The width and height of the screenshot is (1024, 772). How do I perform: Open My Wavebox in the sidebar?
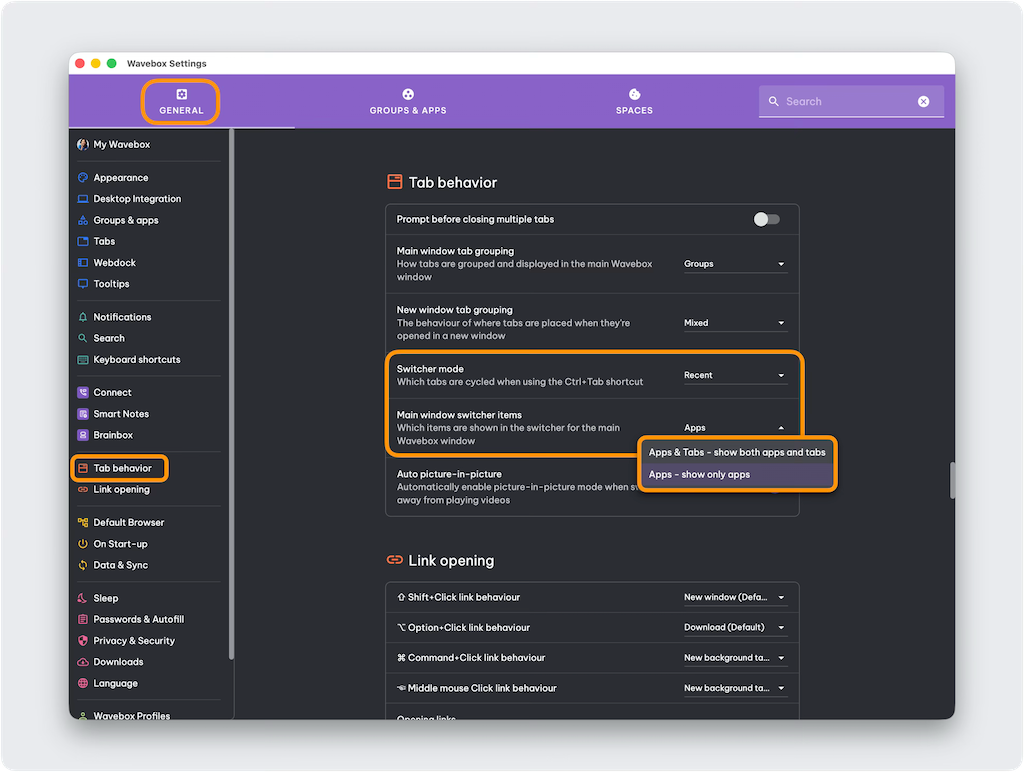click(121, 145)
